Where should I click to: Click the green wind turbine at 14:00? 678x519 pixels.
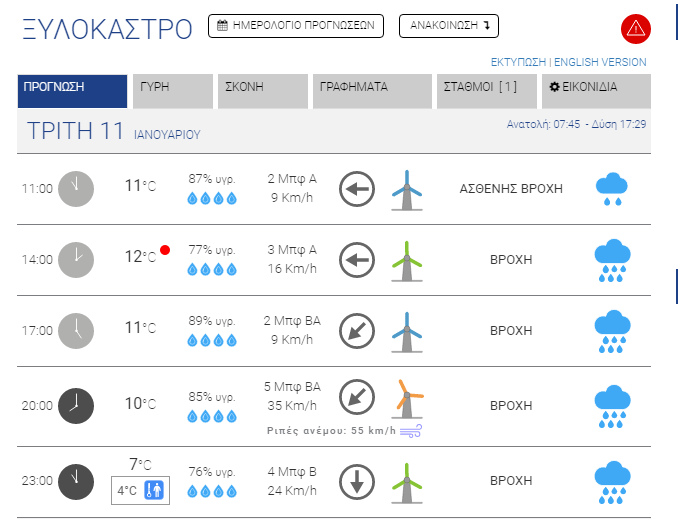tap(406, 260)
